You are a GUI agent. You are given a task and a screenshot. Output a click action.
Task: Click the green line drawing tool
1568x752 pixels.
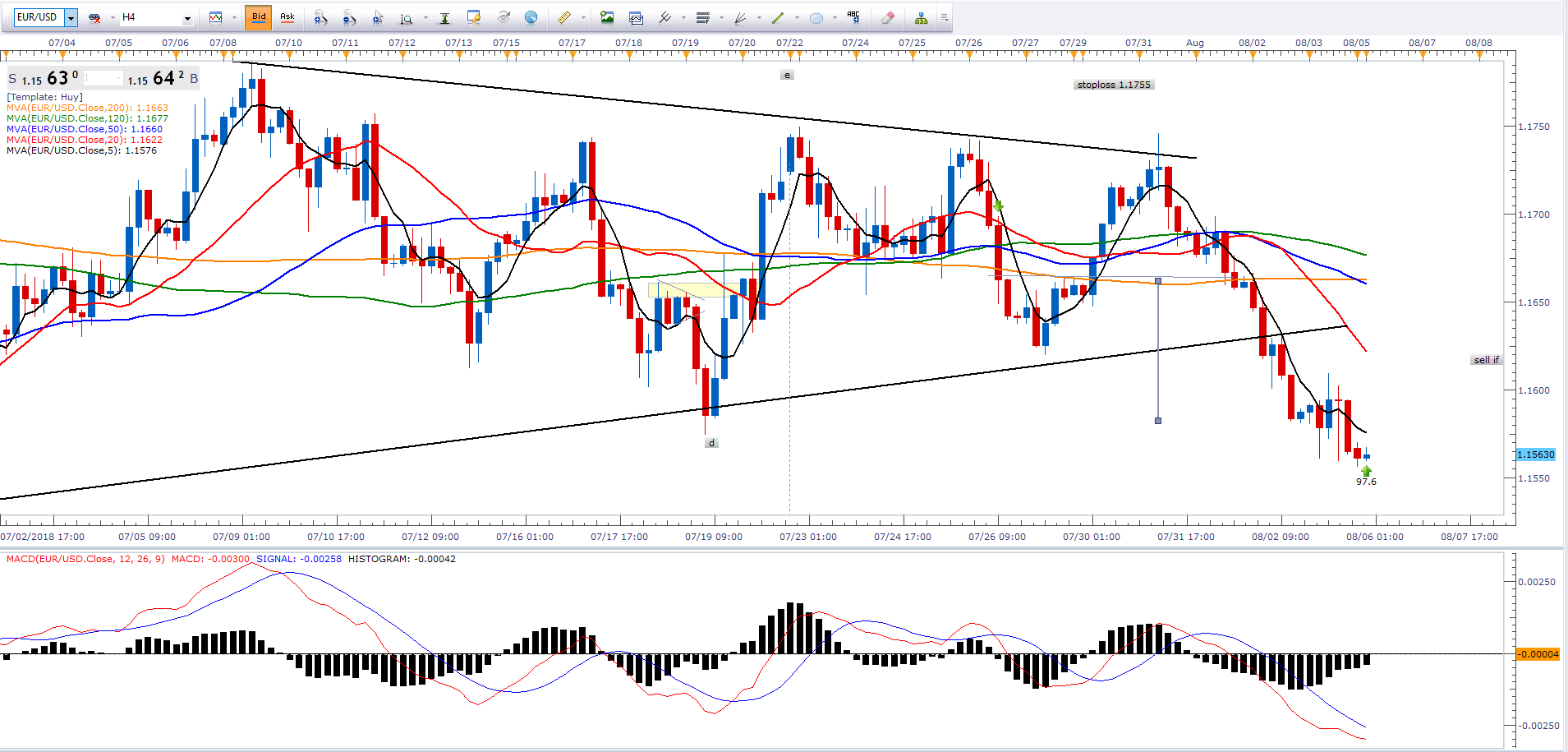click(x=778, y=17)
